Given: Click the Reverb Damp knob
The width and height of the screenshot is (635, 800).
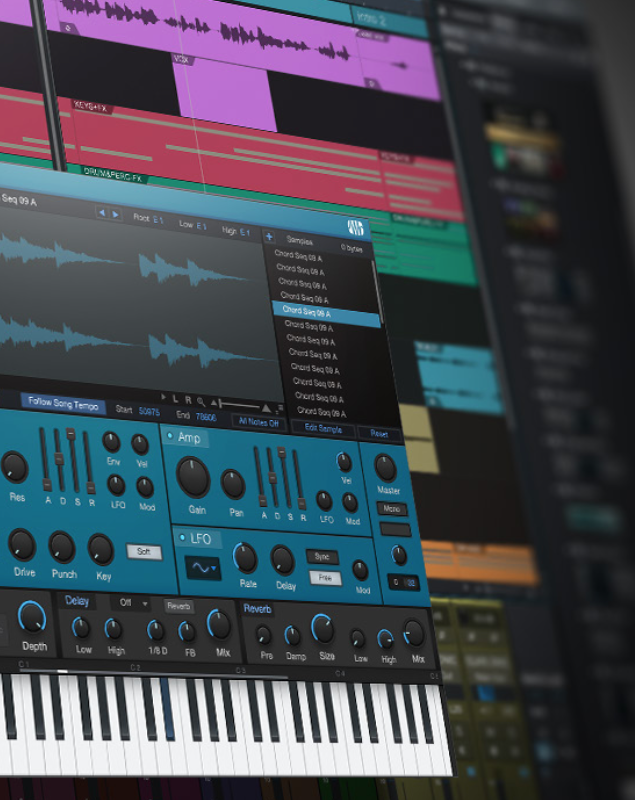Looking at the screenshot, I should [x=292, y=636].
